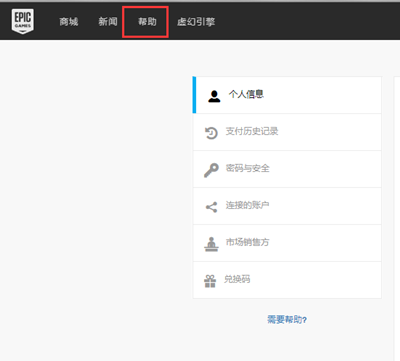Open the 兑换码 redeem code section
Image resolution: width=400 pixels, height=361 pixels.
[x=287, y=280]
